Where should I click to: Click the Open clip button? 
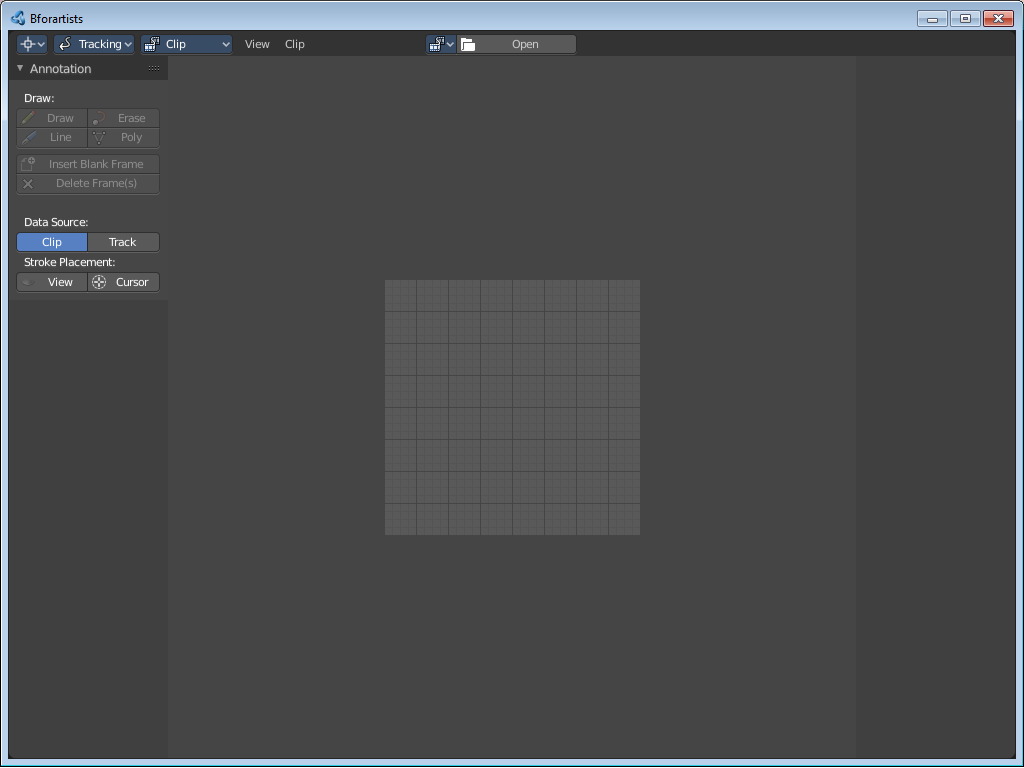[517, 44]
